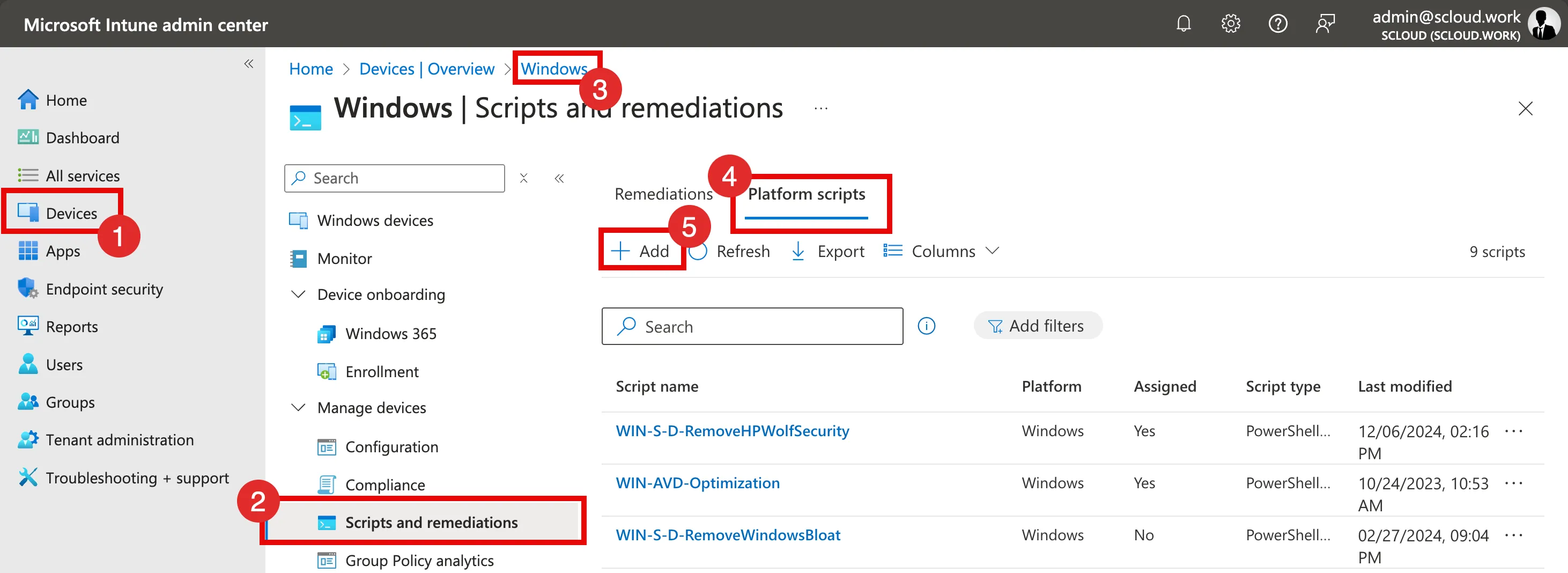1568x573 pixels.
Task: Refresh the scripts list
Action: pyautogui.click(x=729, y=251)
